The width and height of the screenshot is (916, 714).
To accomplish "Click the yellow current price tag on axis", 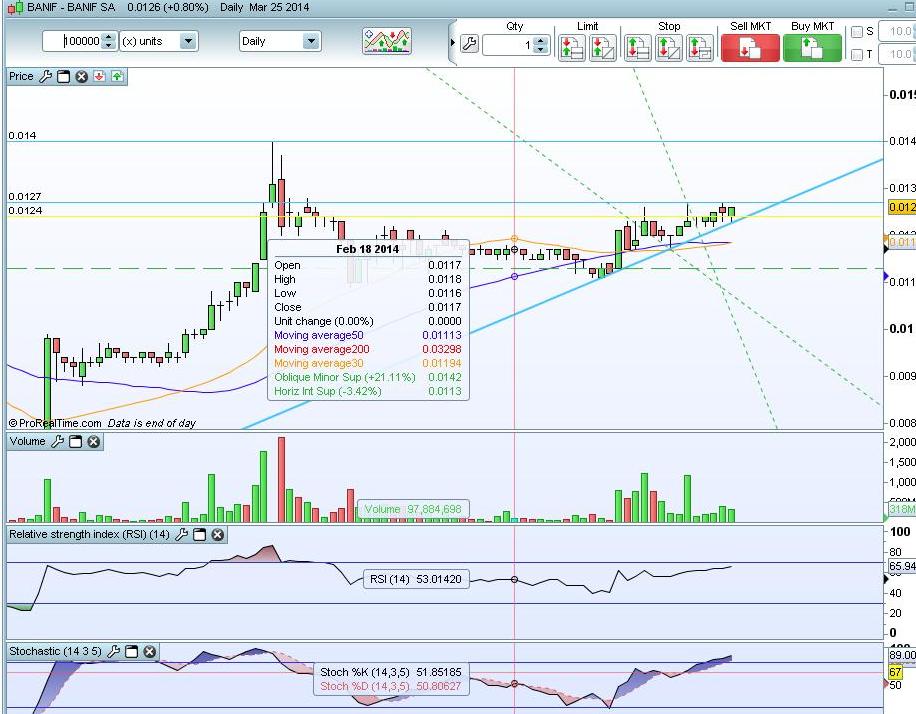I will pyautogui.click(x=901, y=207).
